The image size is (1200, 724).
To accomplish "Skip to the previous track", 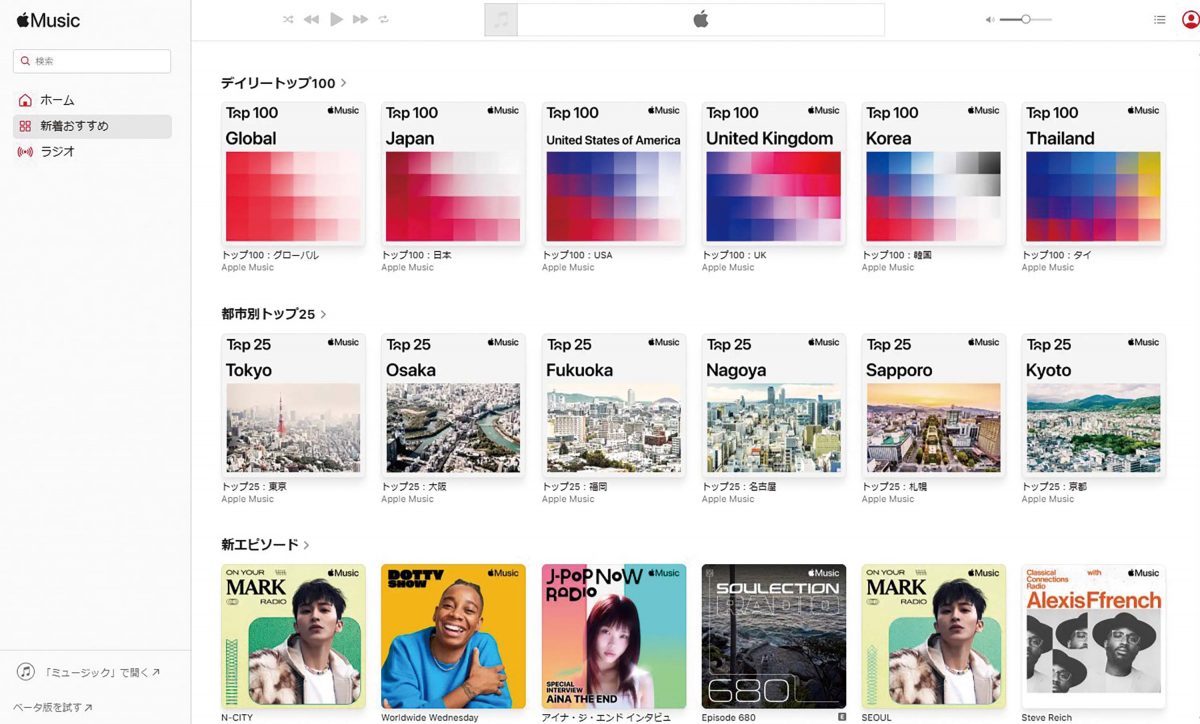I will pos(311,19).
